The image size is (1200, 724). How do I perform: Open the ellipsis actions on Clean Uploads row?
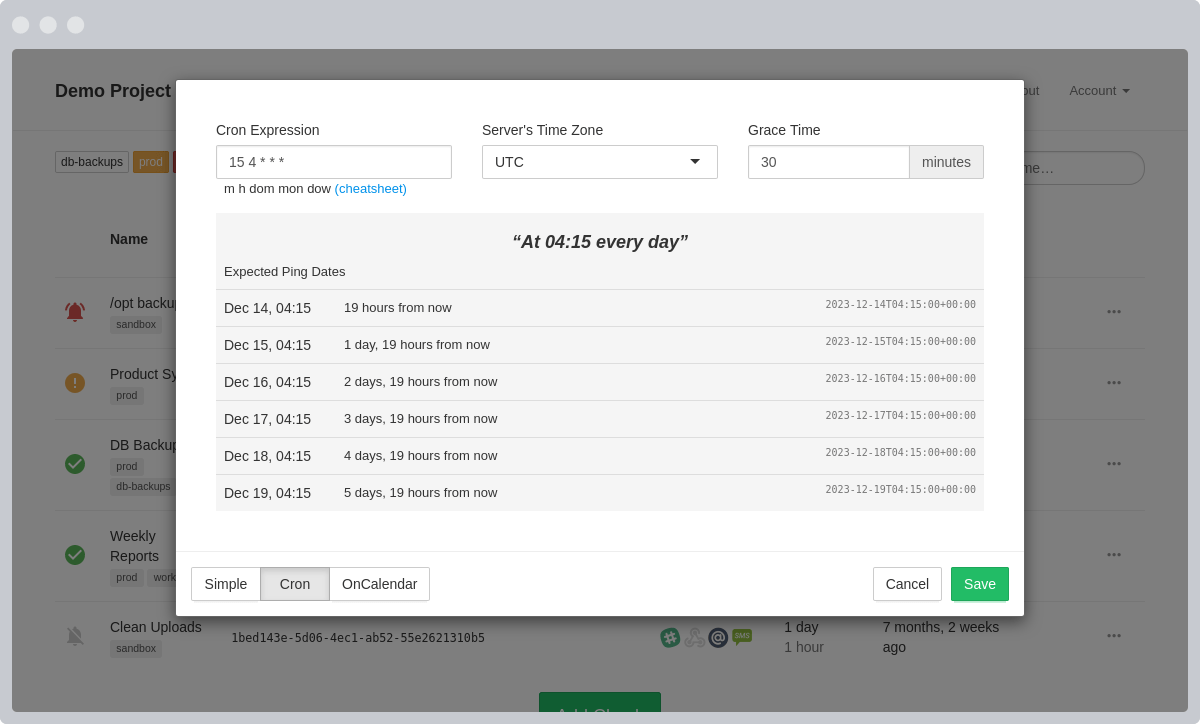[1114, 635]
